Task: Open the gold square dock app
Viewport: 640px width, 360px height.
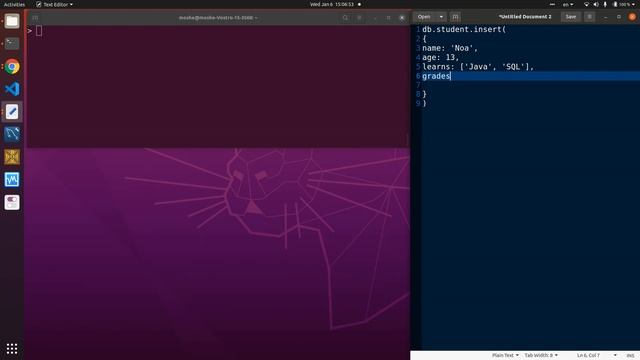Action: point(12,157)
